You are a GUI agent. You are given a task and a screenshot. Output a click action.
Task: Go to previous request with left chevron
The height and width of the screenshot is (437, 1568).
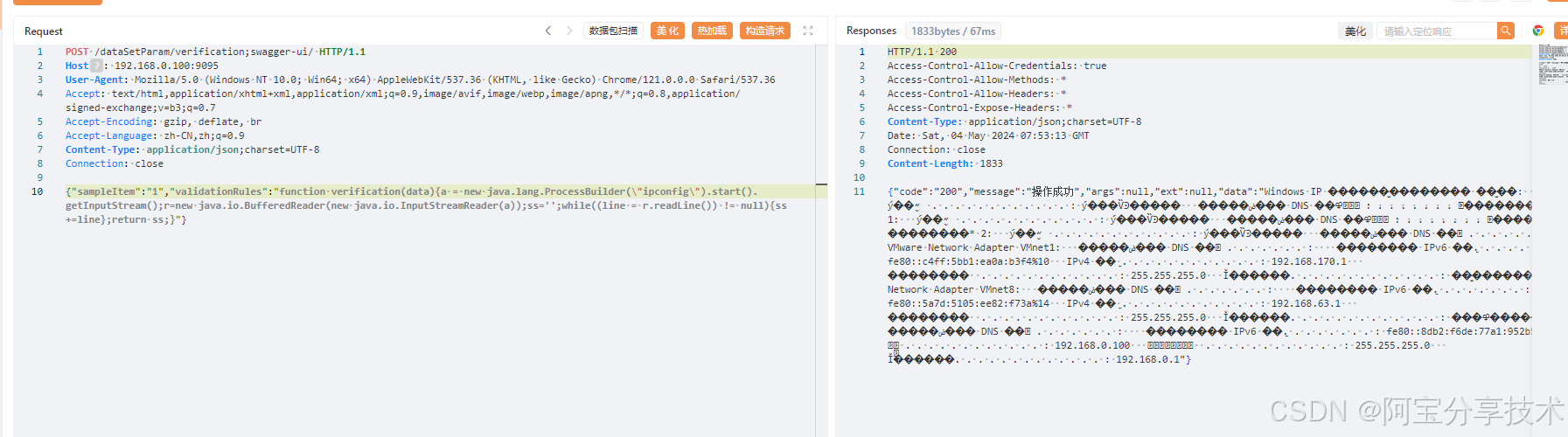(548, 31)
